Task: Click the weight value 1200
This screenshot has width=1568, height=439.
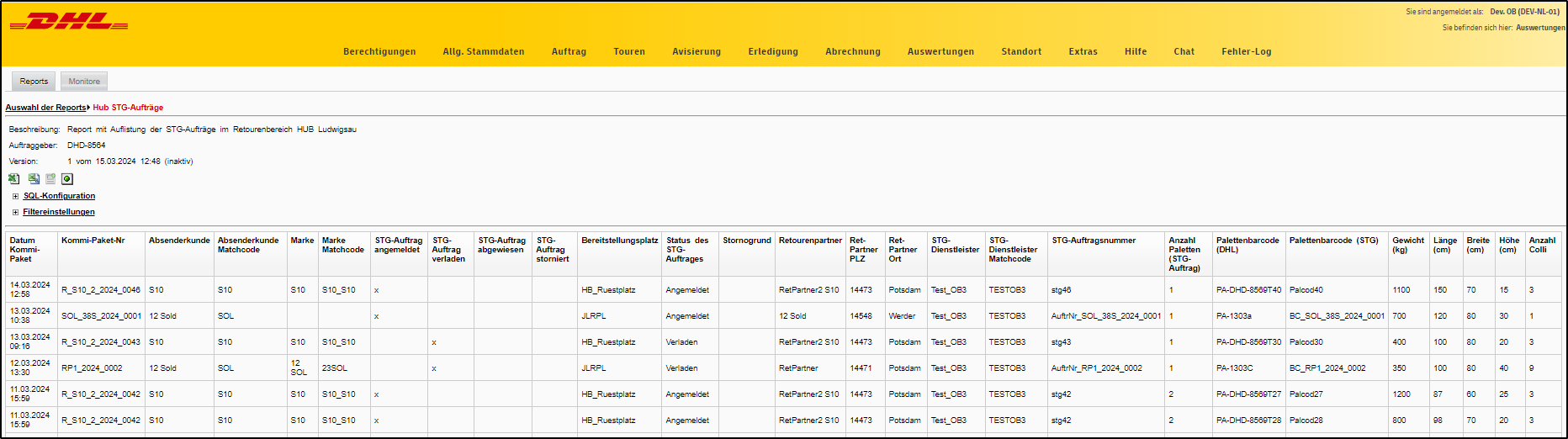Action: point(1401,394)
